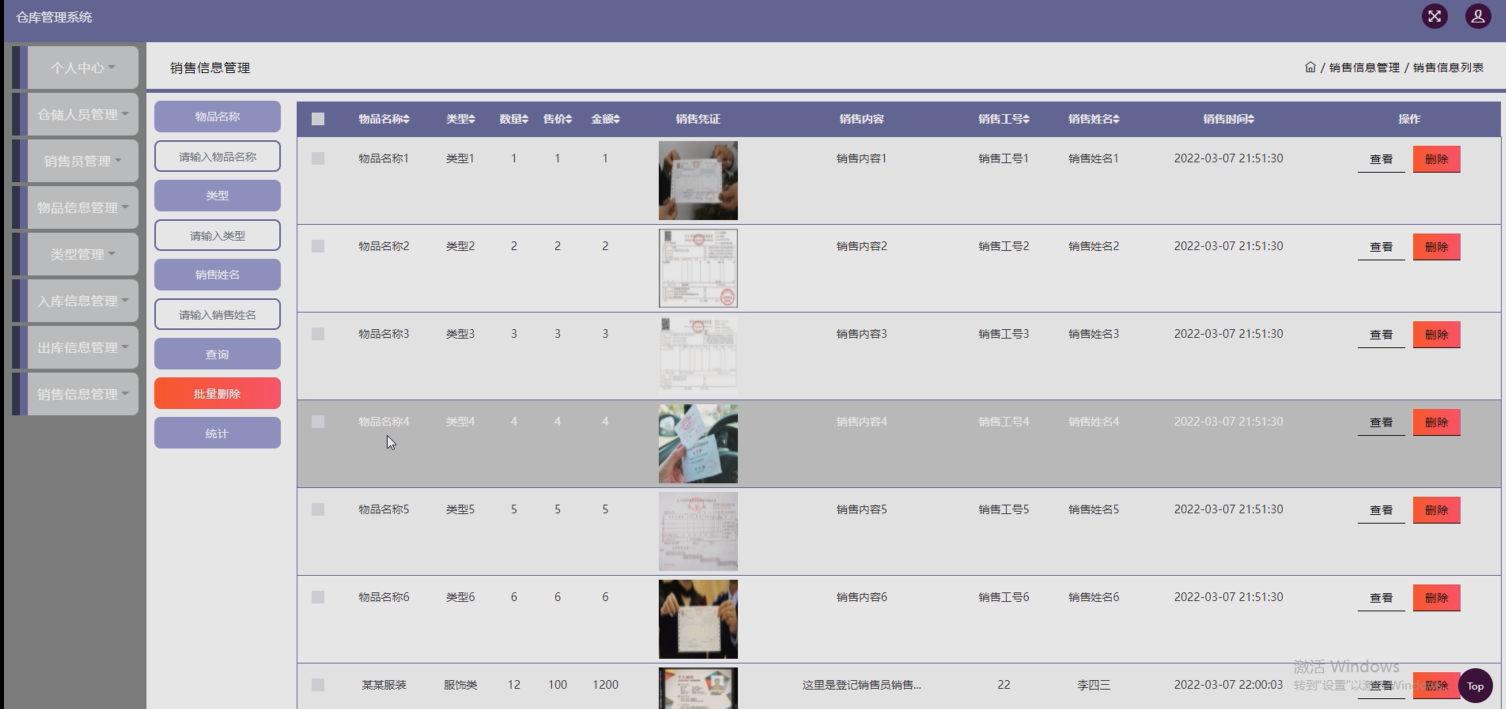The width and height of the screenshot is (1506, 709).
Task: Sort by 类型 column arrows
Action: pyautogui.click(x=472, y=119)
